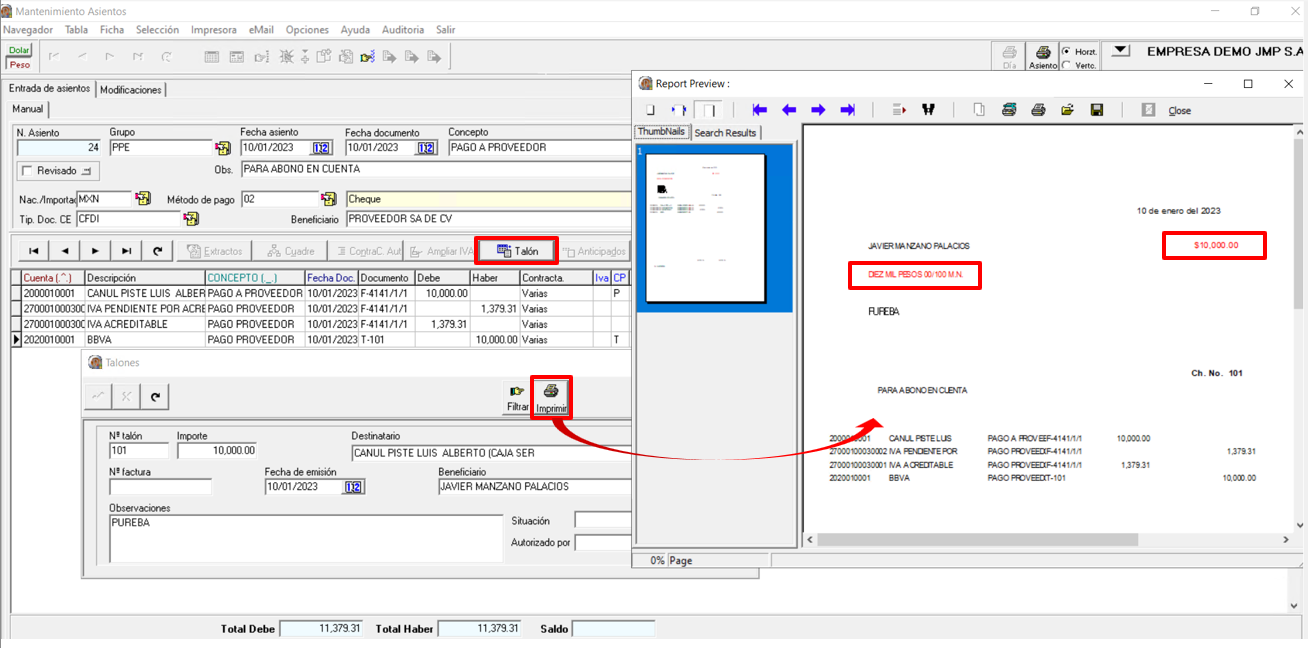Open the Fecha asiento calendar picker

click(321, 148)
